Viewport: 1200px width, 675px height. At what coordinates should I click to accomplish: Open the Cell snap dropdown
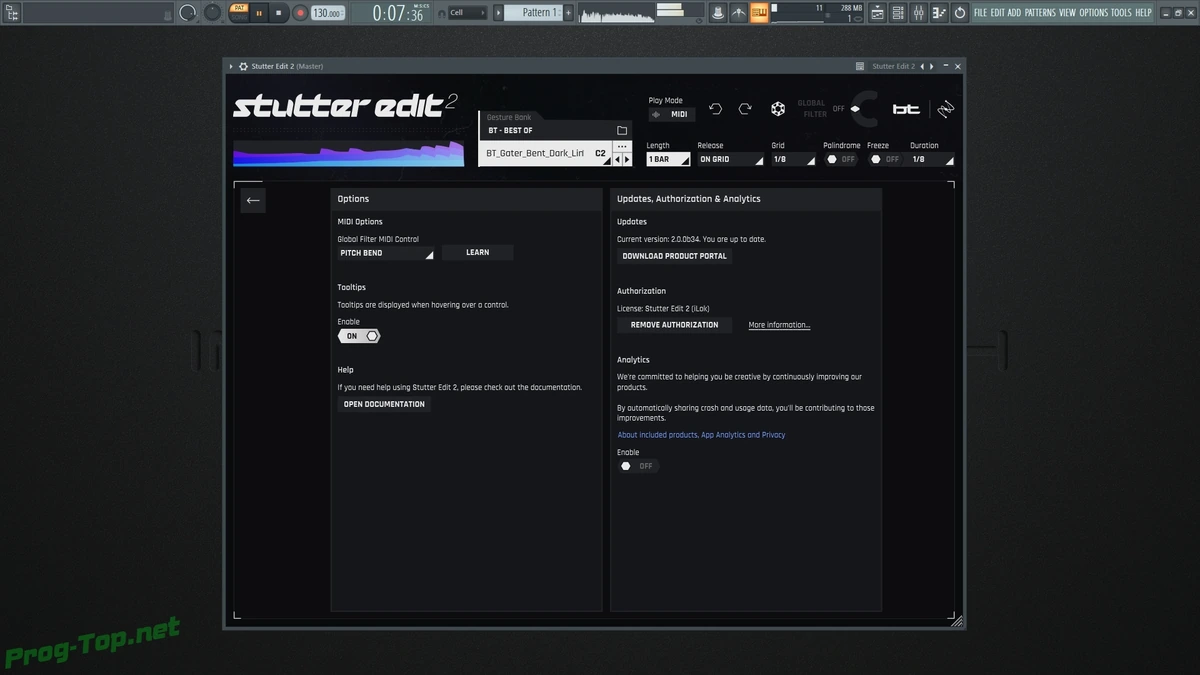[466, 13]
